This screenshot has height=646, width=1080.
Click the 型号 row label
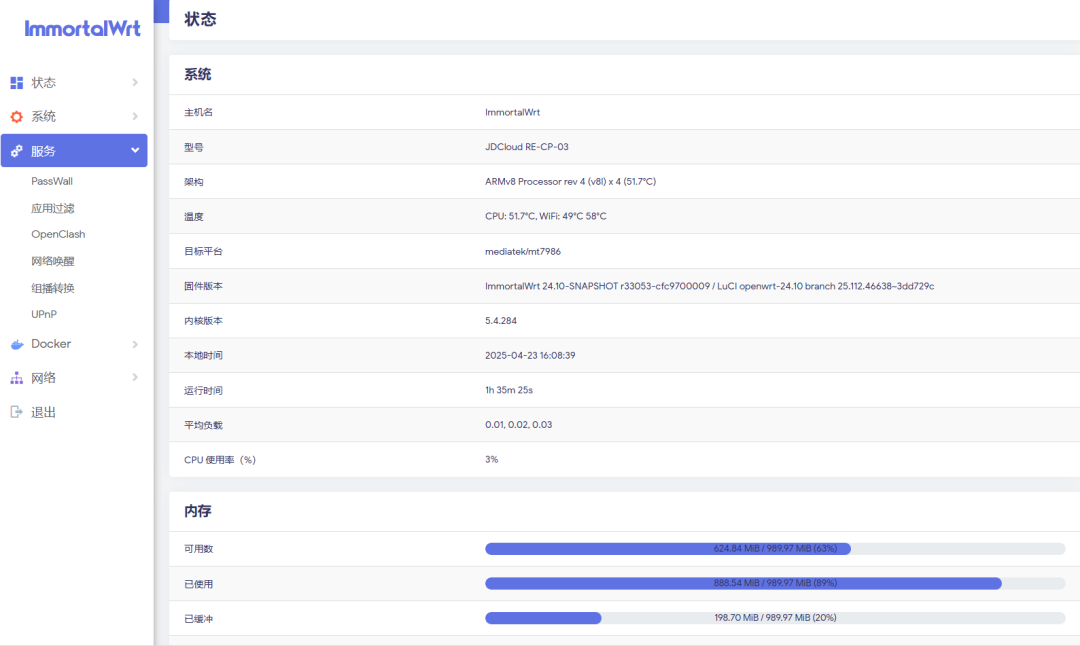tap(194, 147)
